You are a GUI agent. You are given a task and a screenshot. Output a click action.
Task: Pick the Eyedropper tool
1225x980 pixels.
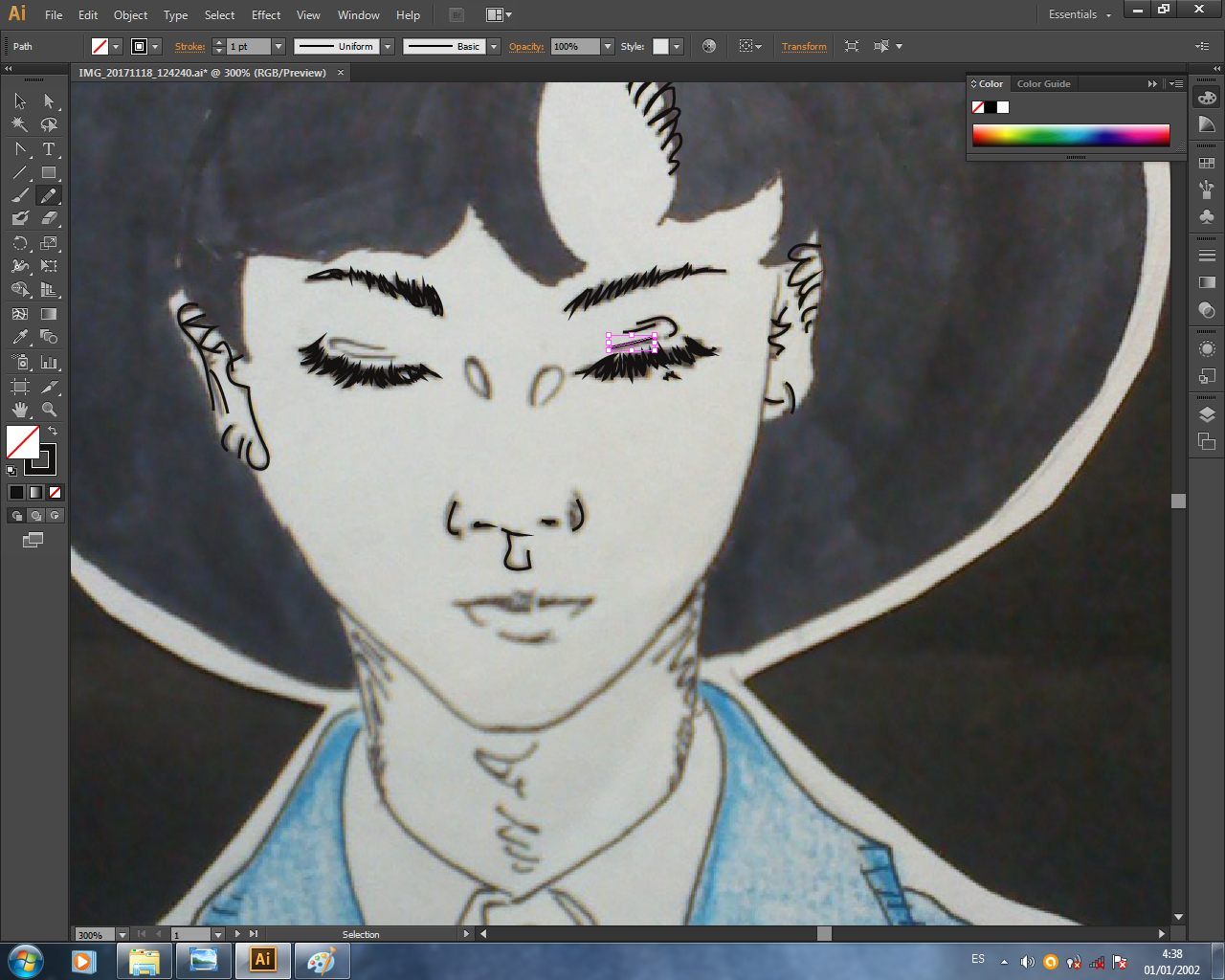click(20, 337)
